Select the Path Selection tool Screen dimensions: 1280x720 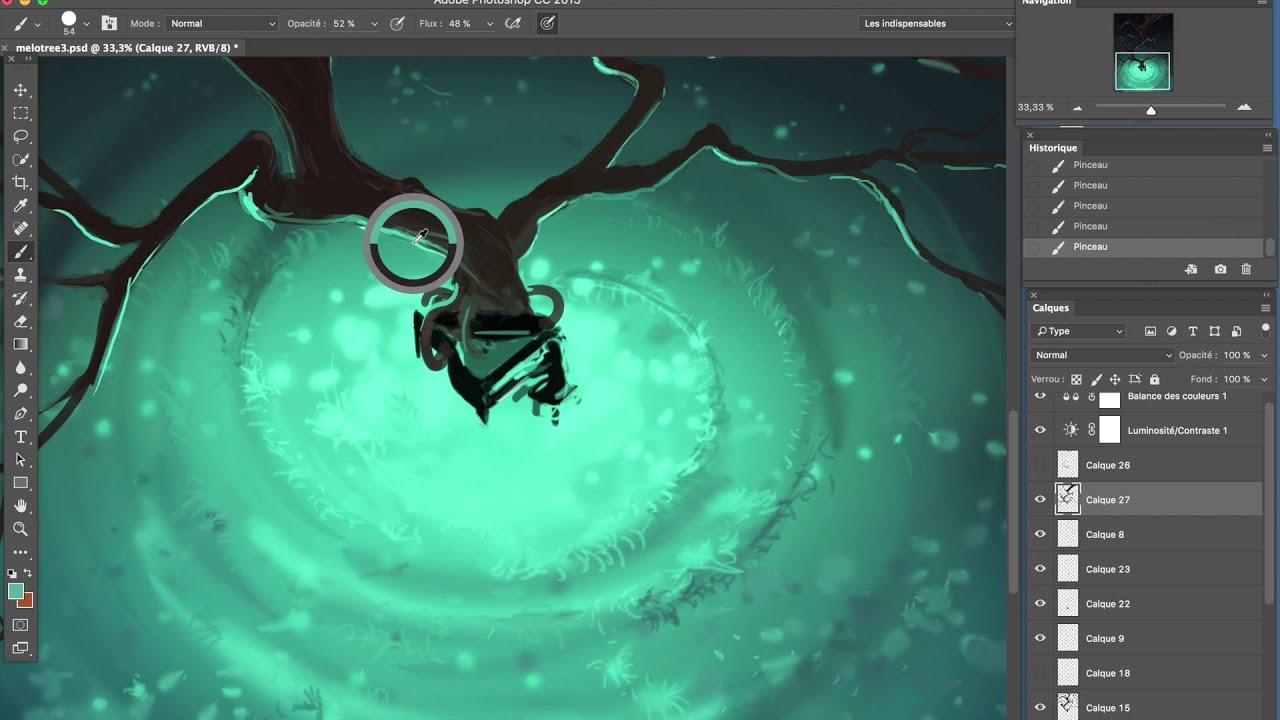(x=20, y=460)
